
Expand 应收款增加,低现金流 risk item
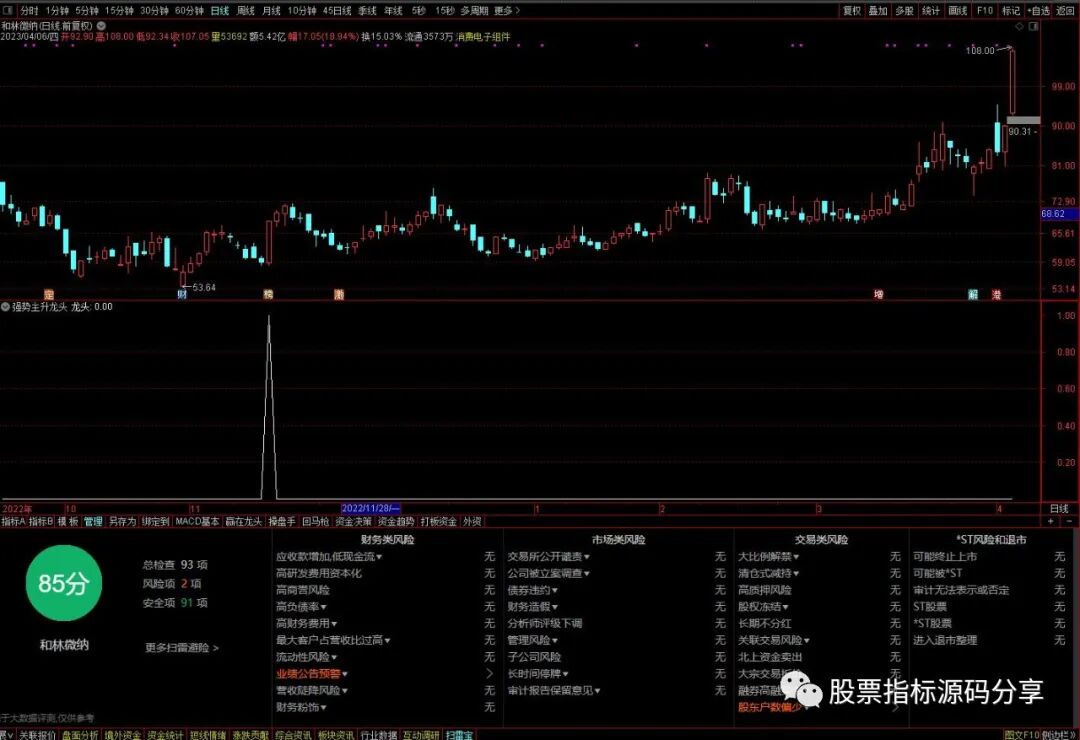[x=329, y=556]
